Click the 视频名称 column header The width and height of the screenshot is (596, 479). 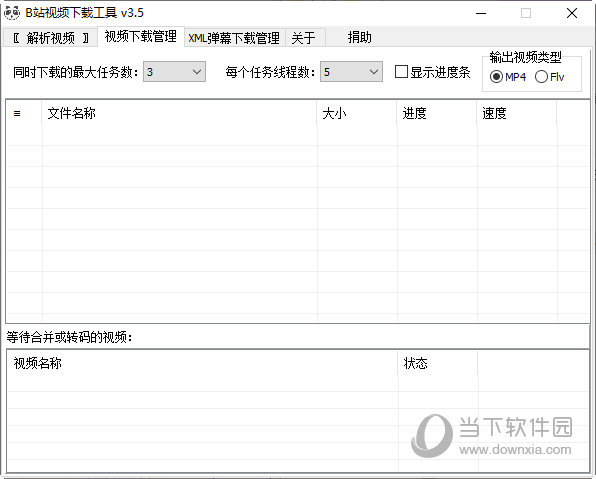(x=203, y=363)
